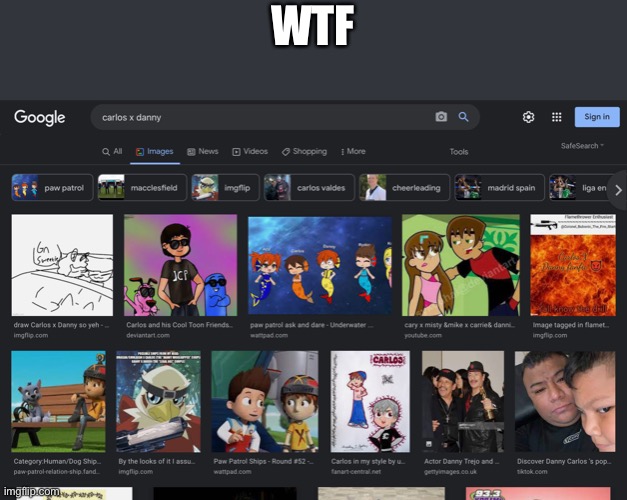Select the imgflip filter chip
The height and width of the screenshot is (500, 627).
click(225, 187)
